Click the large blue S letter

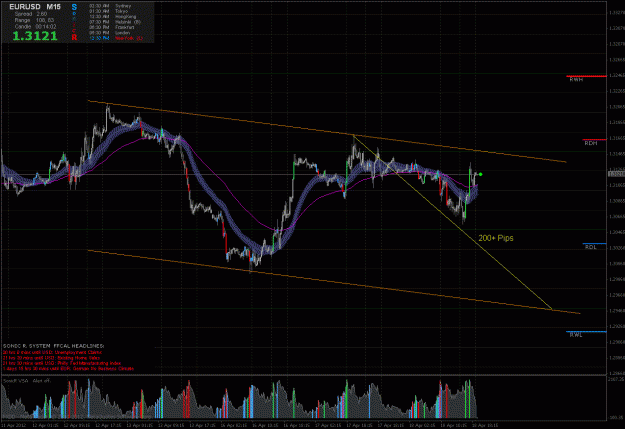tap(74, 7)
